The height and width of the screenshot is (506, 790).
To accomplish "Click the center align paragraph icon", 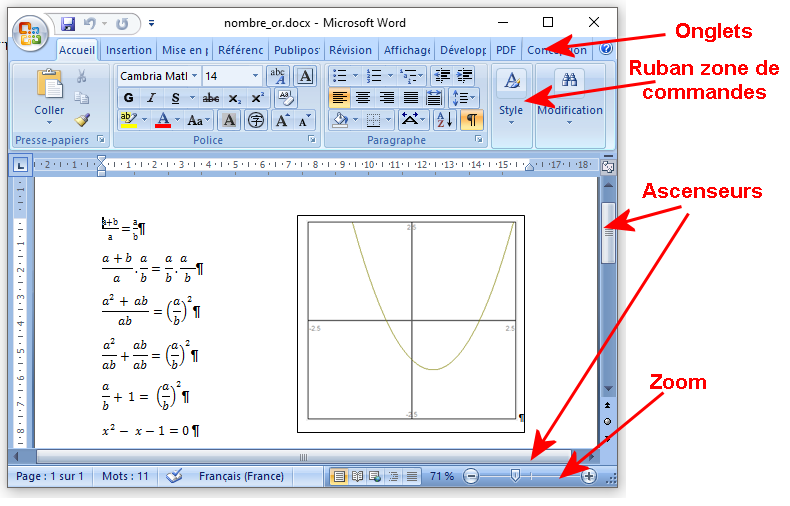I will [363, 98].
